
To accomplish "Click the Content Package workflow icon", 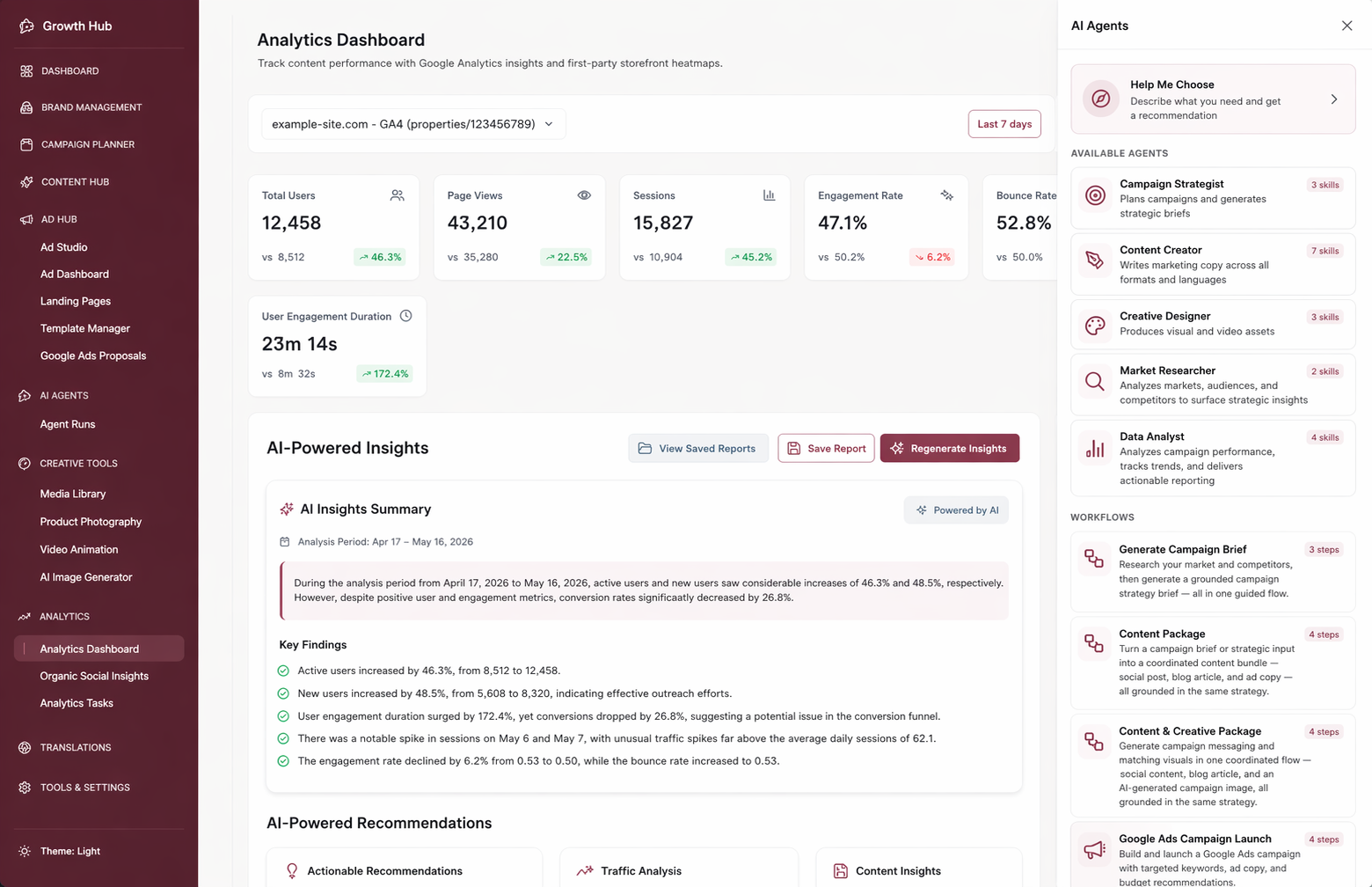I will 1094,643.
